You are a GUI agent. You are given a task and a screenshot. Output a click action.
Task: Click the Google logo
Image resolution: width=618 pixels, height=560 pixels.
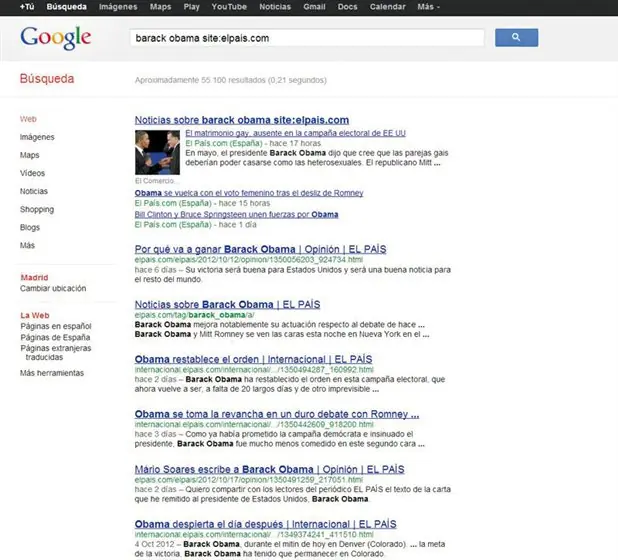(56, 38)
